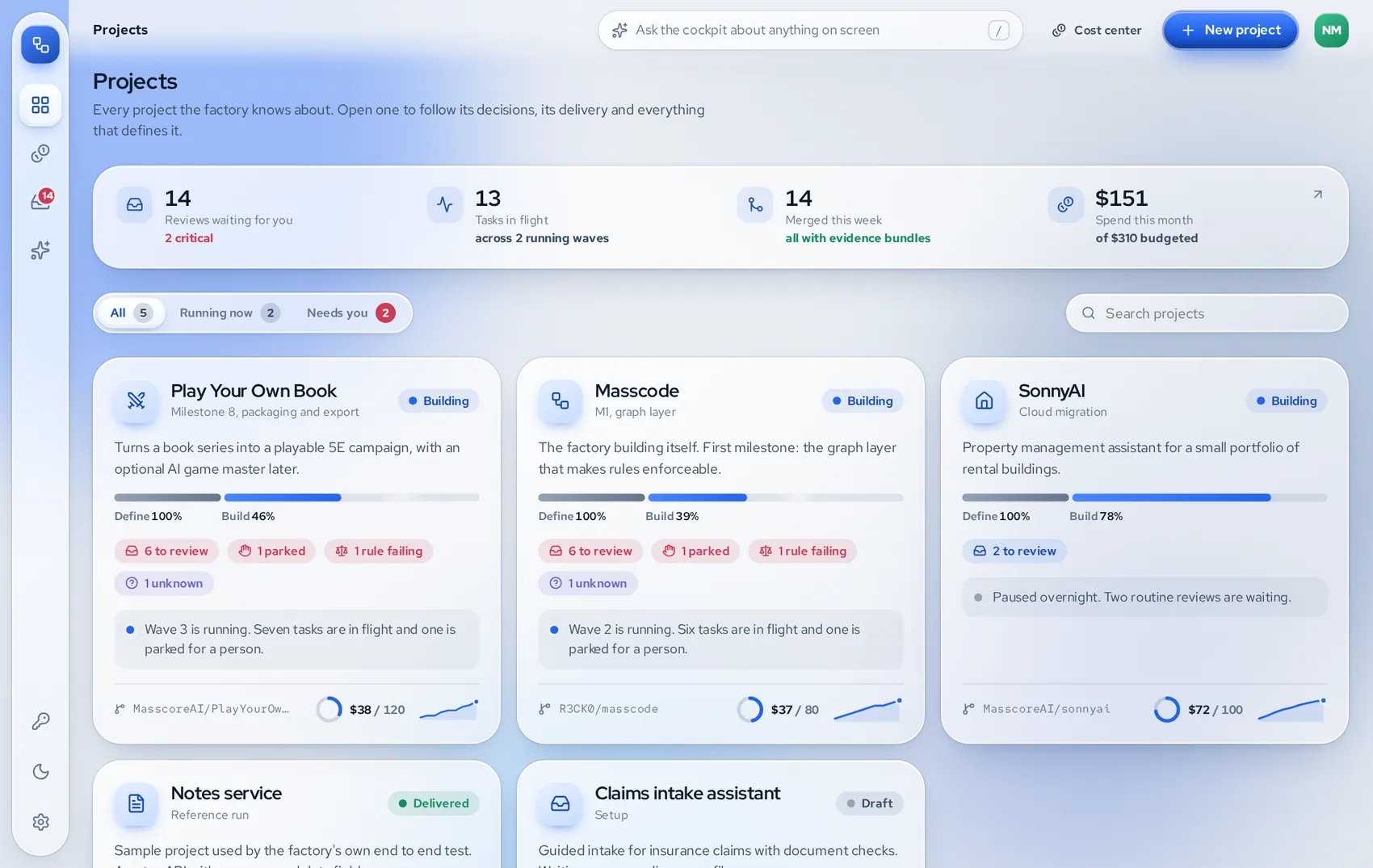Click the Delivered status badge on Notes service

[434, 803]
